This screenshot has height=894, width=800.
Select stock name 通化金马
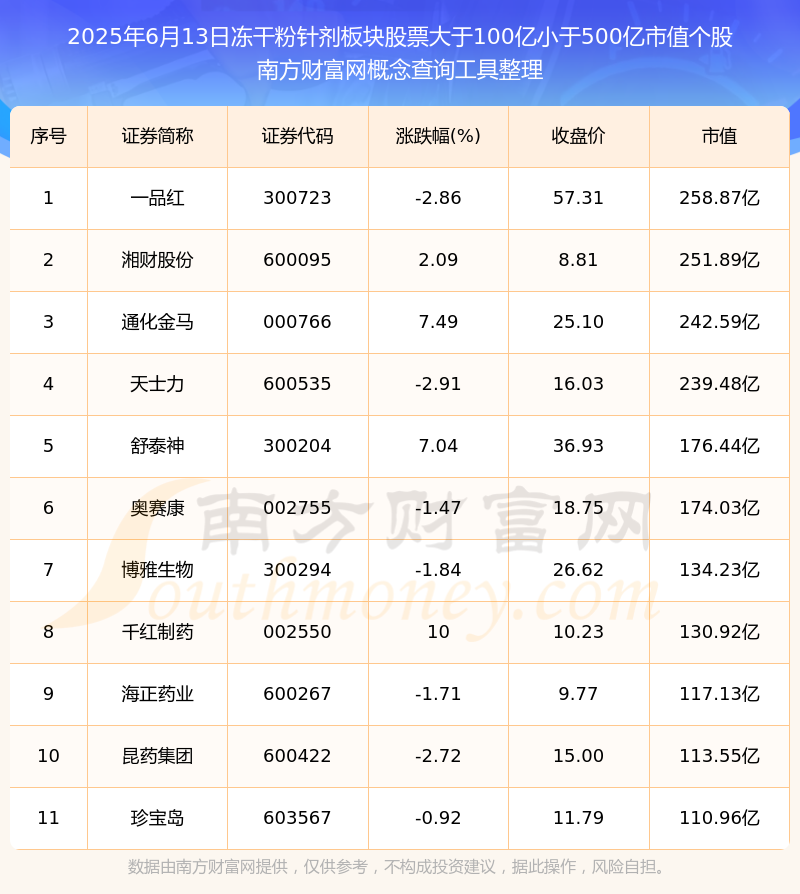click(157, 322)
